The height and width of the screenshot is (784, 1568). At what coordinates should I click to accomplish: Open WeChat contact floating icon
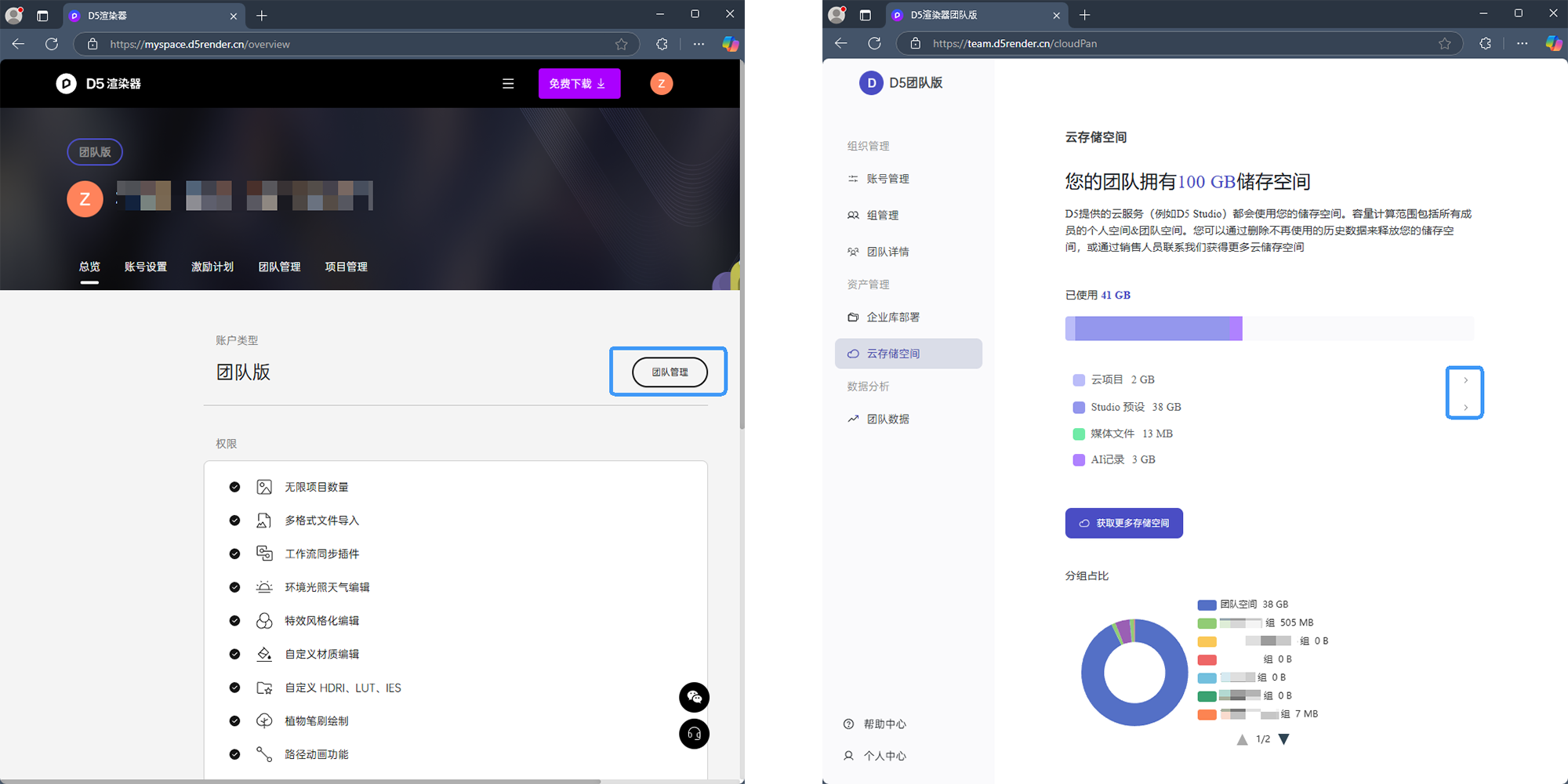pyautogui.click(x=694, y=697)
